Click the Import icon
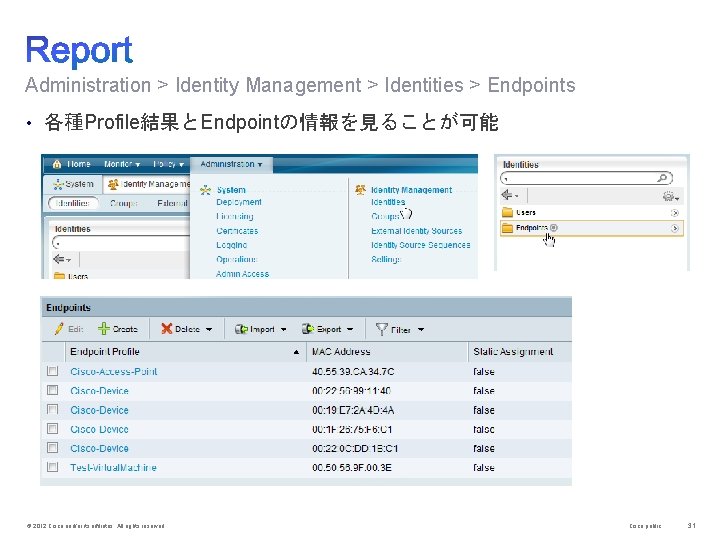 tap(241, 329)
